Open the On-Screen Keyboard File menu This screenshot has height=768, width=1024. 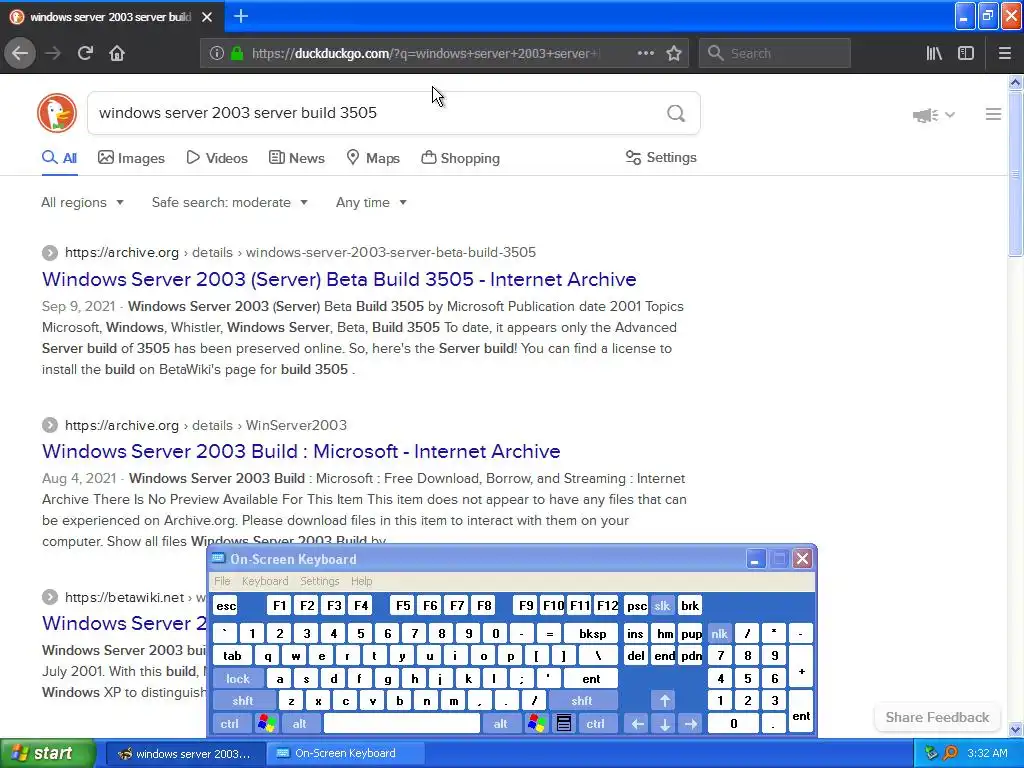coord(222,581)
